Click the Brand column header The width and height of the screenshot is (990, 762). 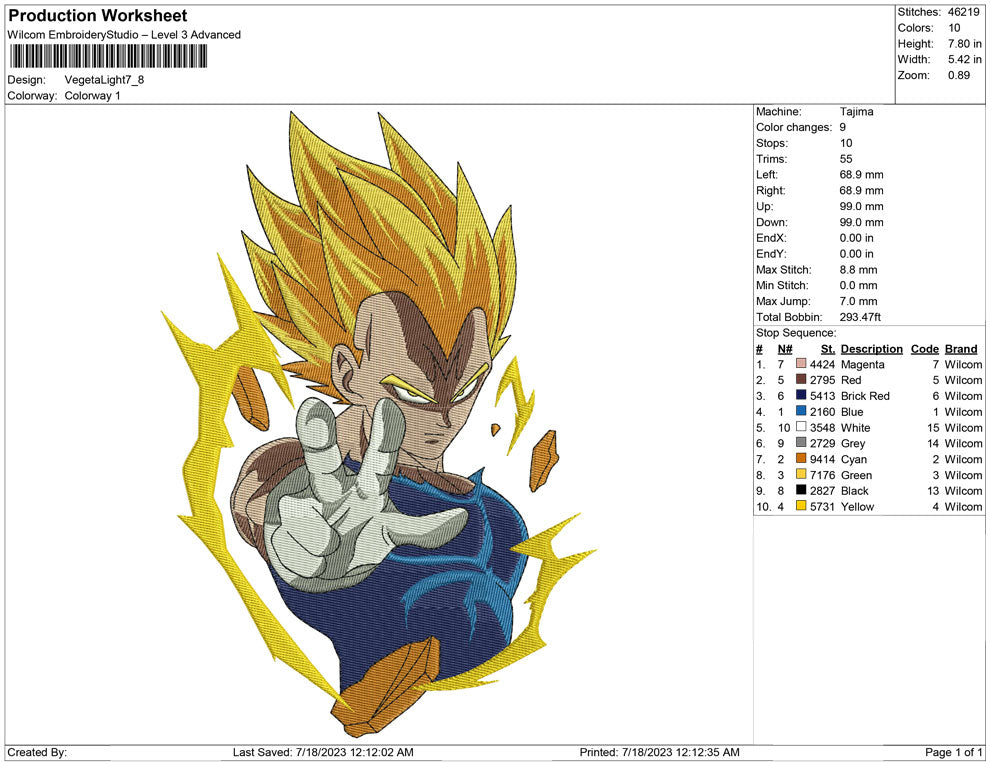[x=960, y=348]
